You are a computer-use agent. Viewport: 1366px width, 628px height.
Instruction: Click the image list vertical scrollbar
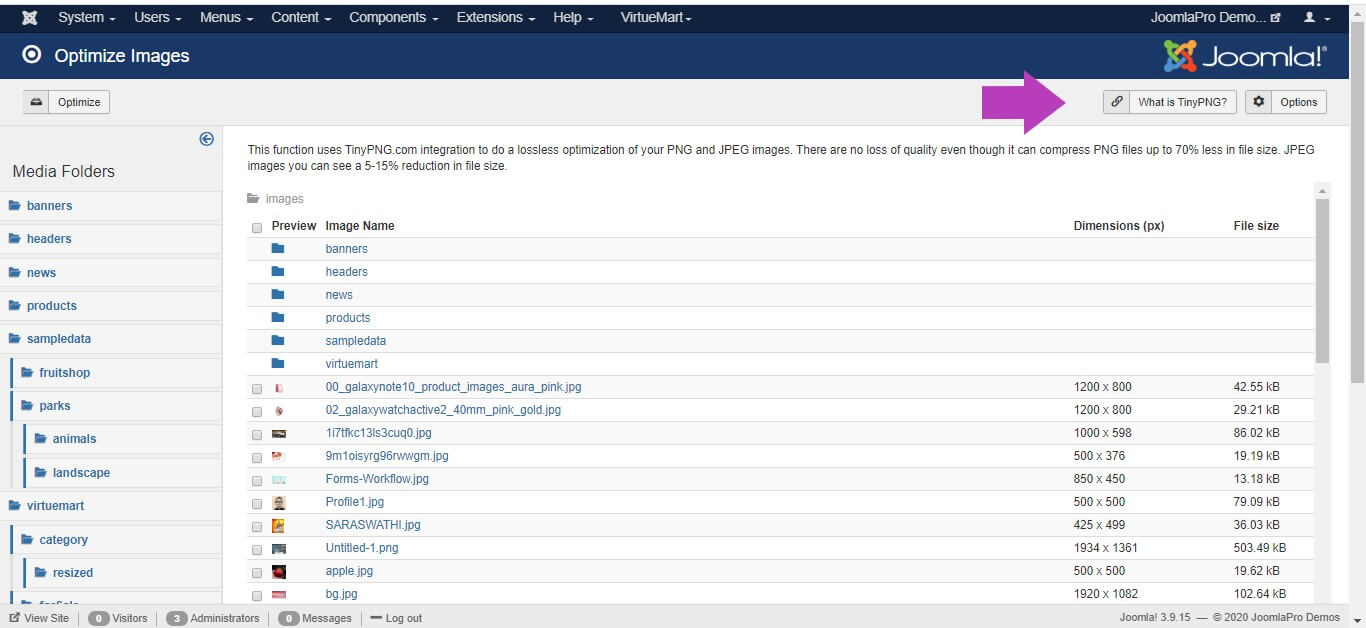coord(1322,280)
